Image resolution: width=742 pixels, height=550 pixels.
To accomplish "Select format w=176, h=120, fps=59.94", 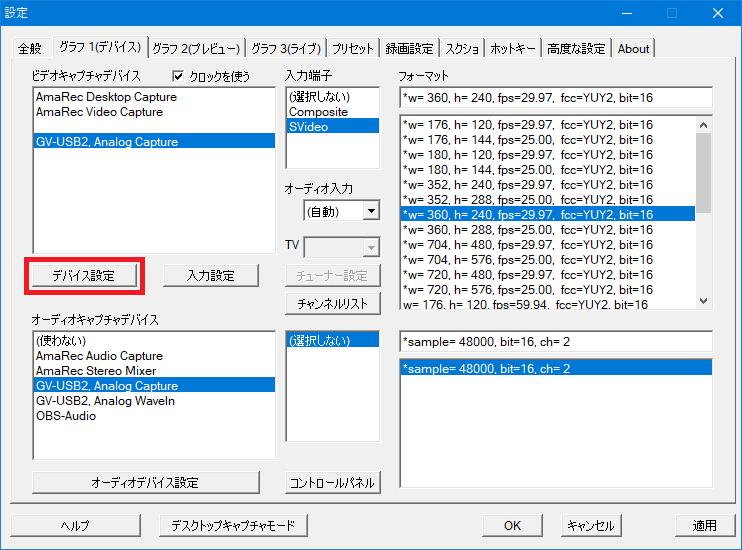I will coord(548,304).
